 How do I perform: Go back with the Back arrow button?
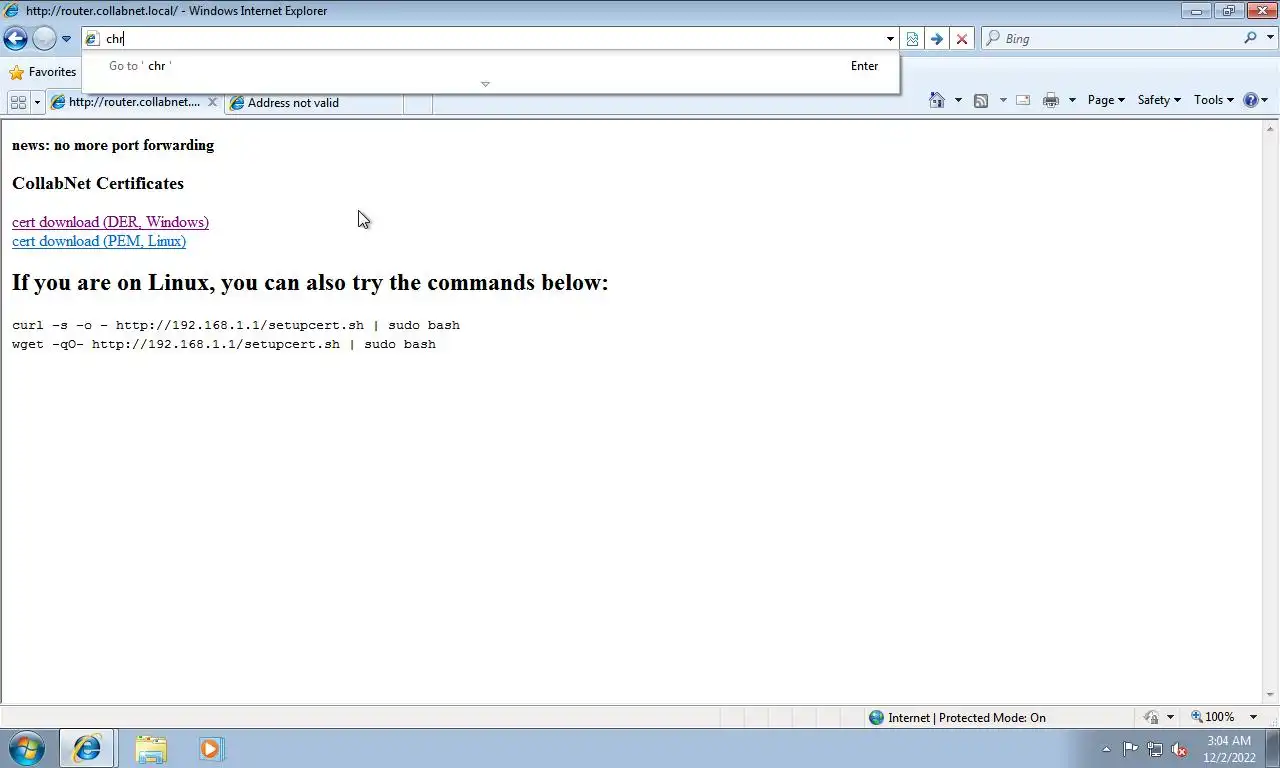15,39
